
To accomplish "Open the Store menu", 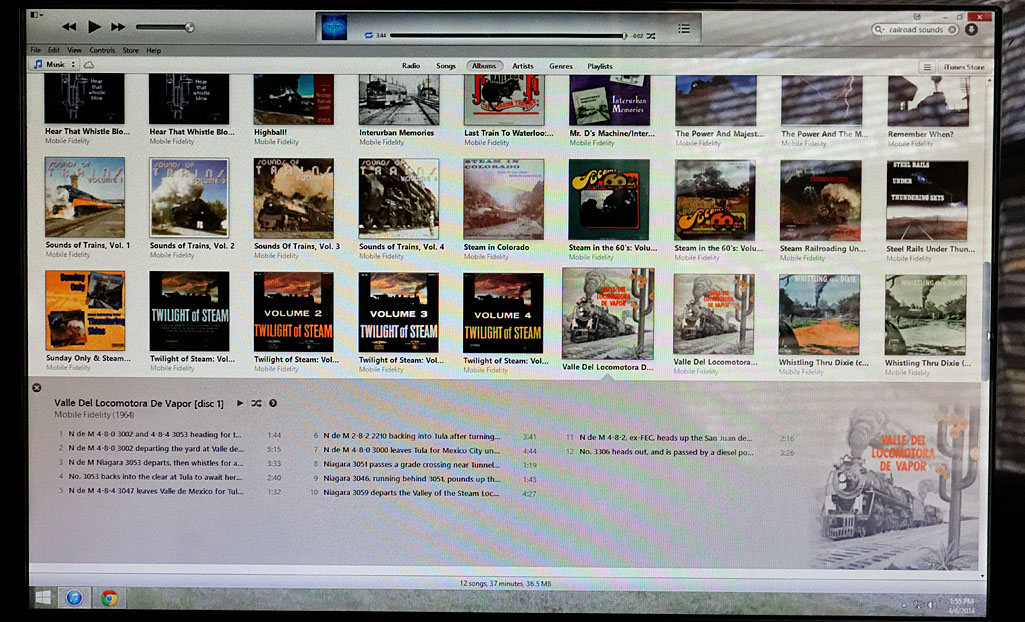I will (x=131, y=50).
